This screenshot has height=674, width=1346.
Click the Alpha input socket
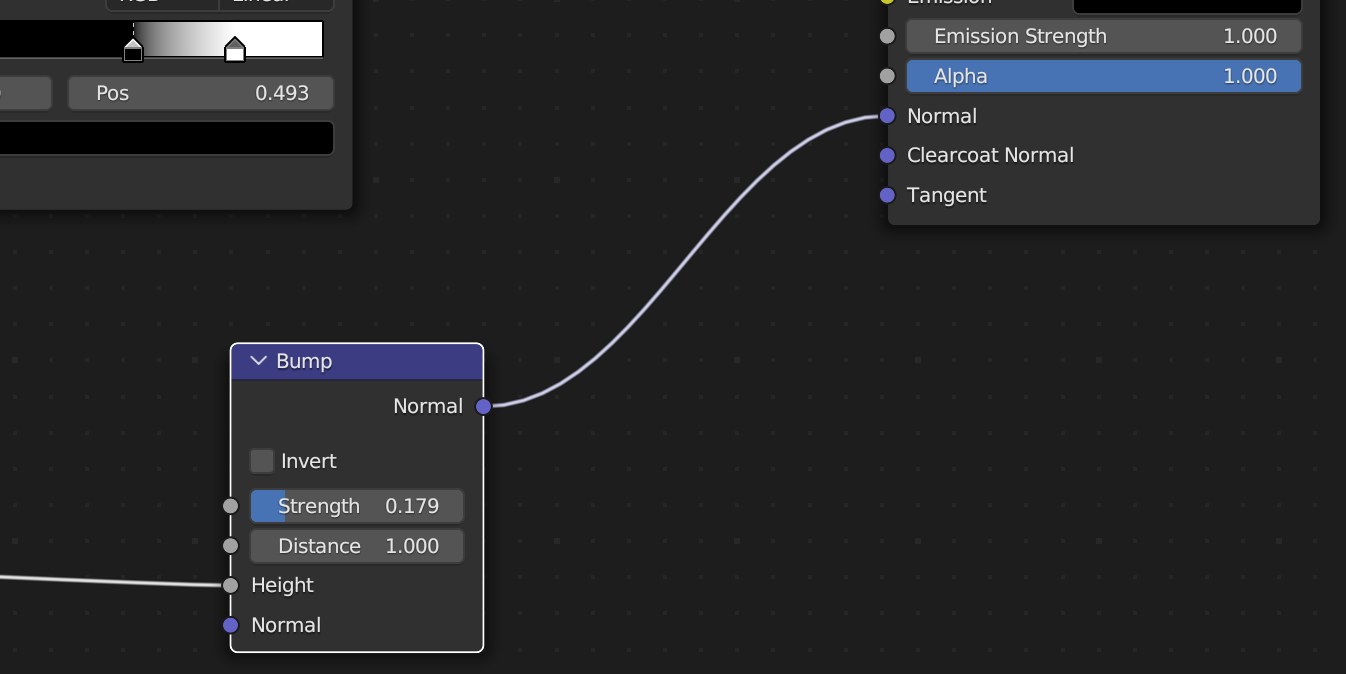tap(887, 76)
